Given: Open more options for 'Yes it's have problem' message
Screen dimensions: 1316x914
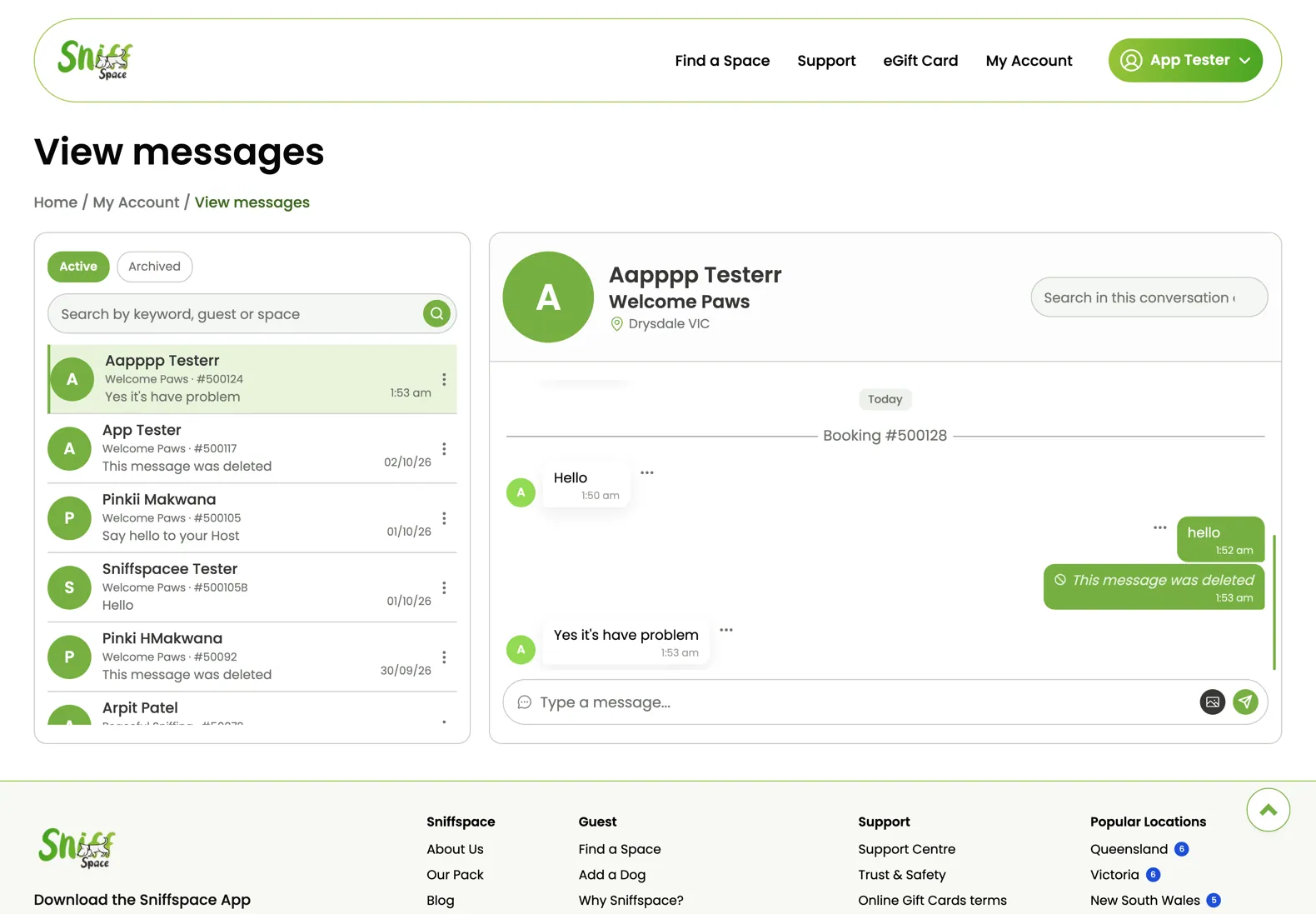Looking at the screenshot, I should [x=726, y=630].
